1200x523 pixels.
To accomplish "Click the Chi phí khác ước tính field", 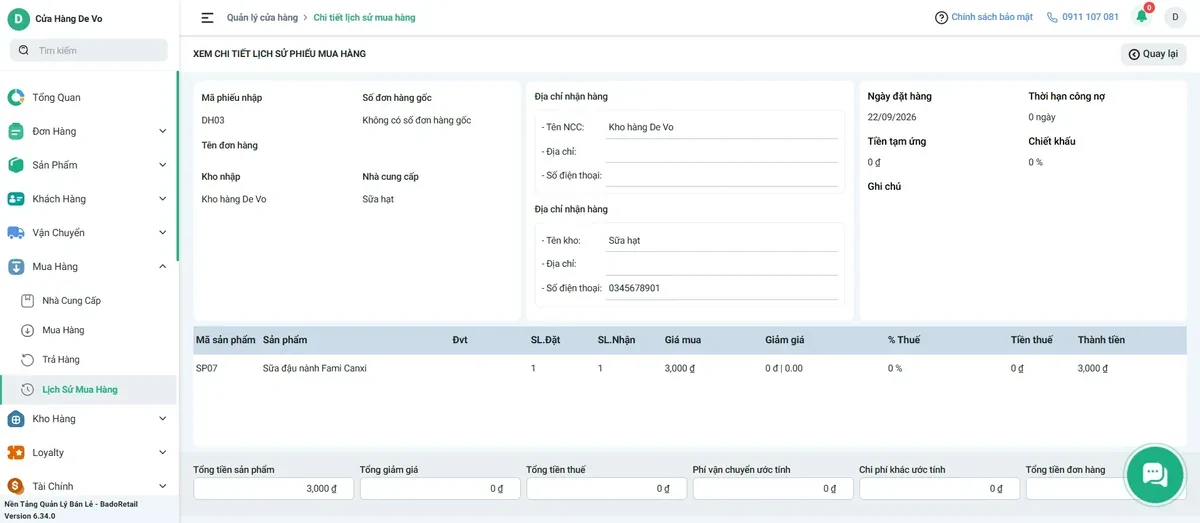I will (939, 489).
